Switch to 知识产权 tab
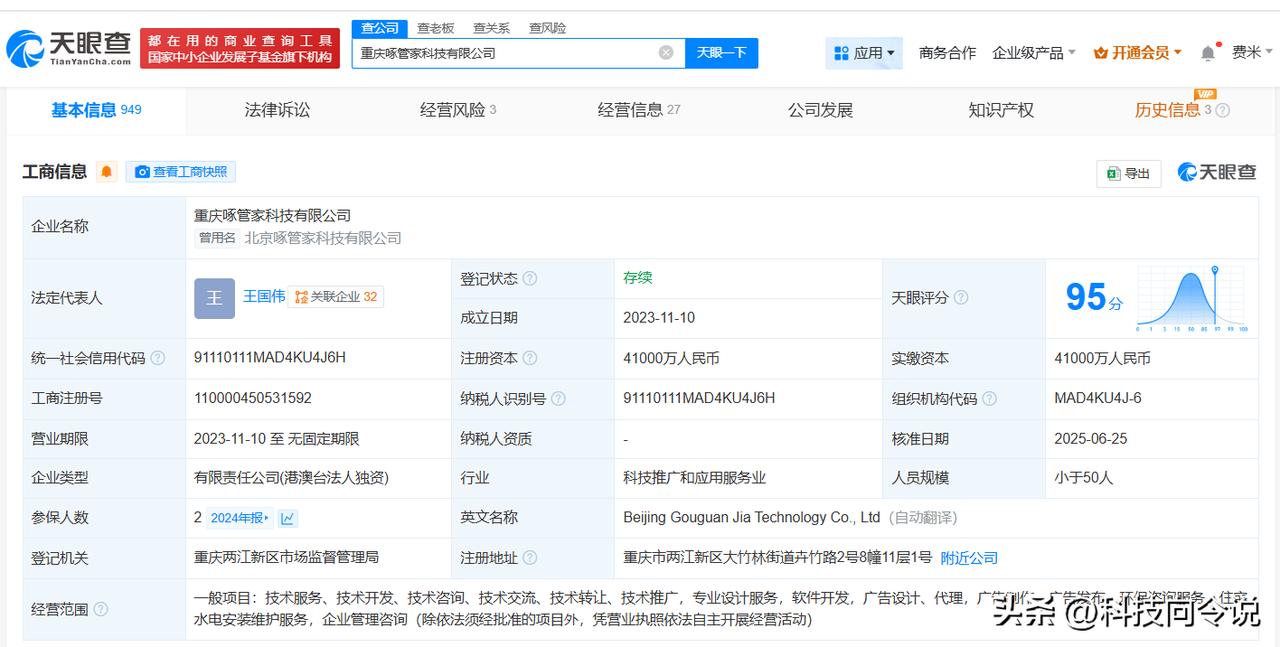The image size is (1280, 647). 1001,110
